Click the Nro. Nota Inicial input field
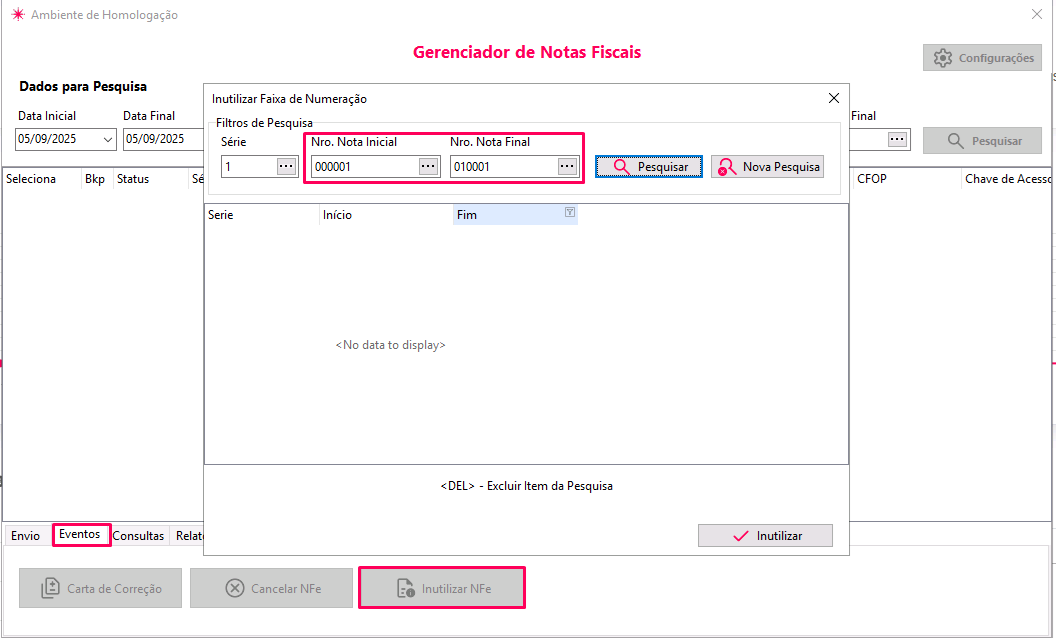Viewport: 1056px width, 638px height. pyautogui.click(x=364, y=167)
